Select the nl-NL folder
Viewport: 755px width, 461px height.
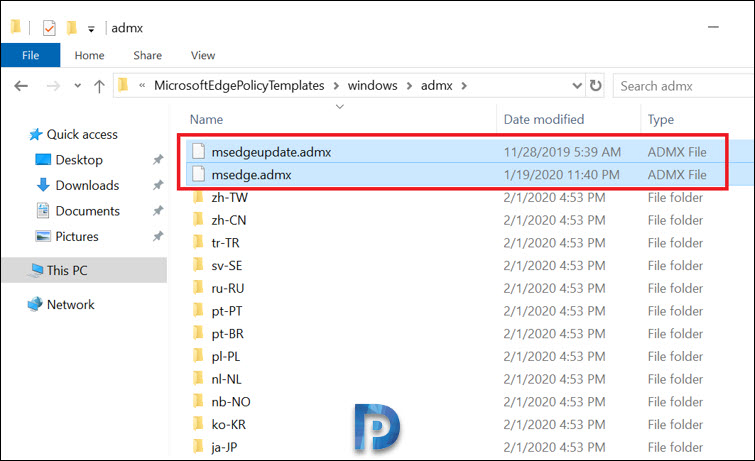226,379
